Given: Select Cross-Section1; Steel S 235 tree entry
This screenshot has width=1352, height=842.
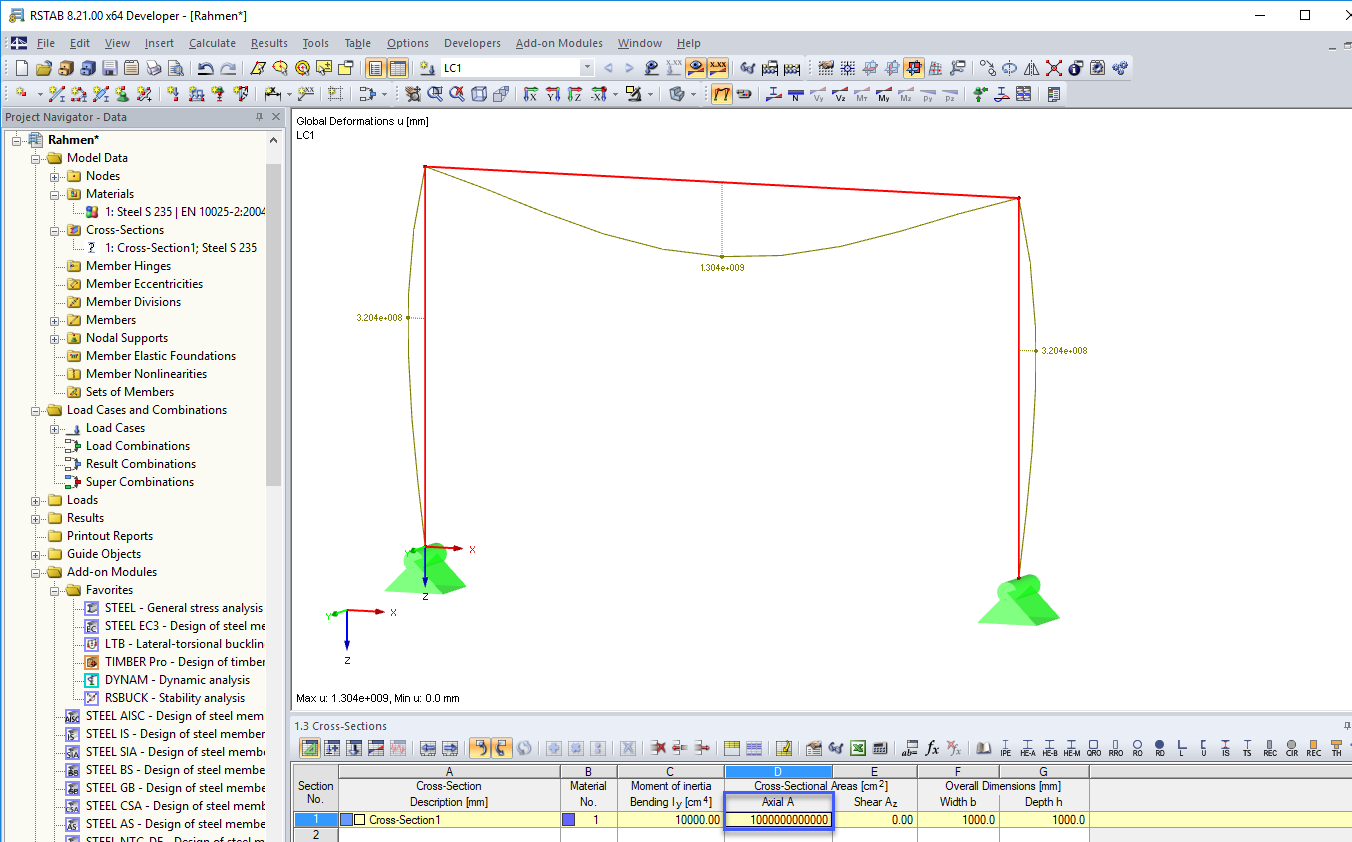Looking at the screenshot, I should coord(181,248).
